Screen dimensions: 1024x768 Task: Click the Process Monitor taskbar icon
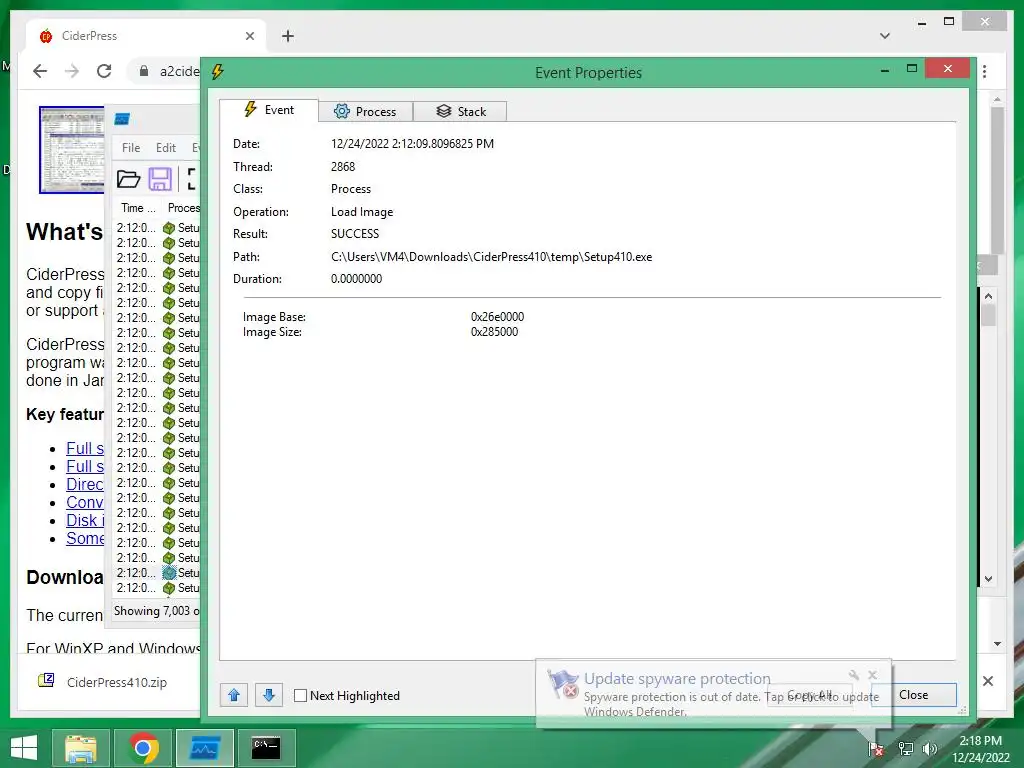[204, 748]
